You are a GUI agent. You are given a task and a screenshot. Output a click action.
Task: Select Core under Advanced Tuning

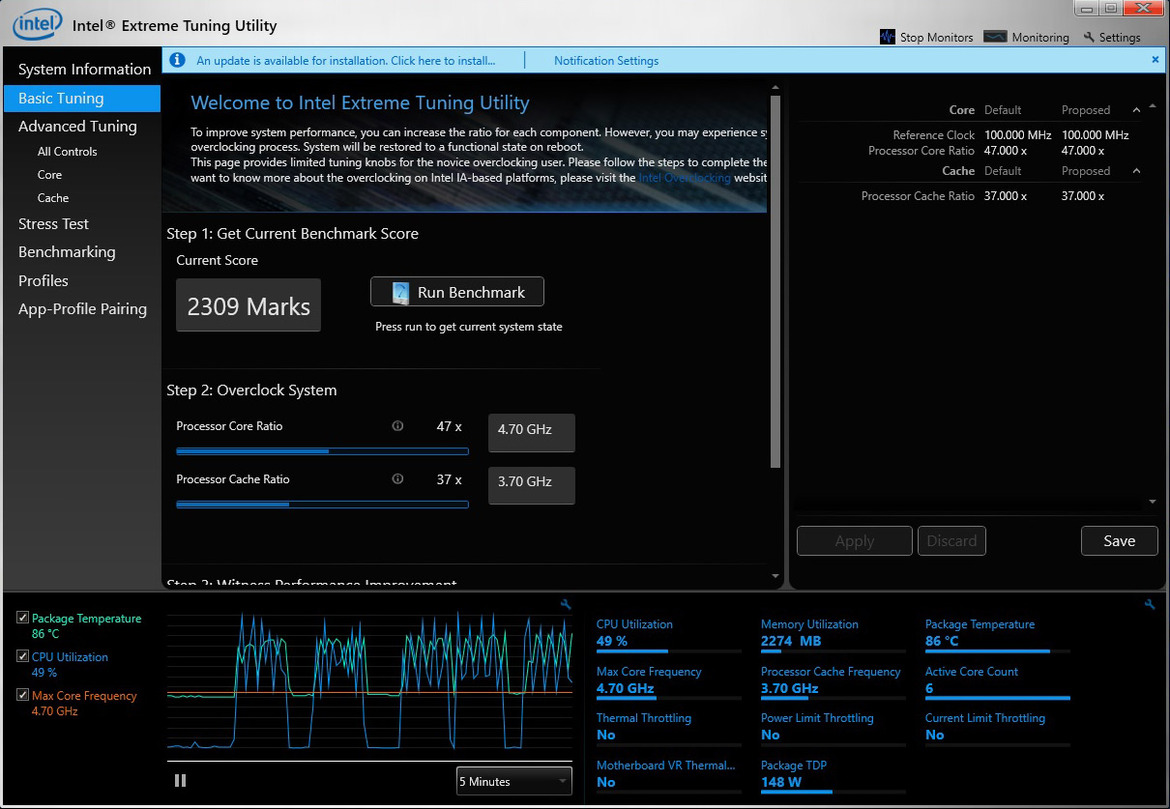tap(49, 175)
